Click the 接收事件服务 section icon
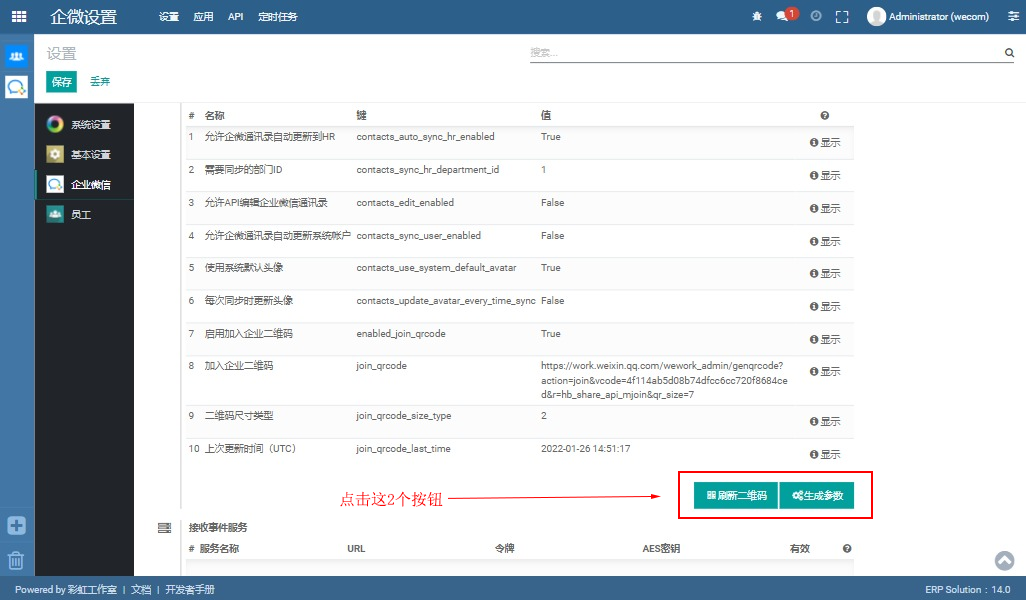 pyautogui.click(x=164, y=527)
